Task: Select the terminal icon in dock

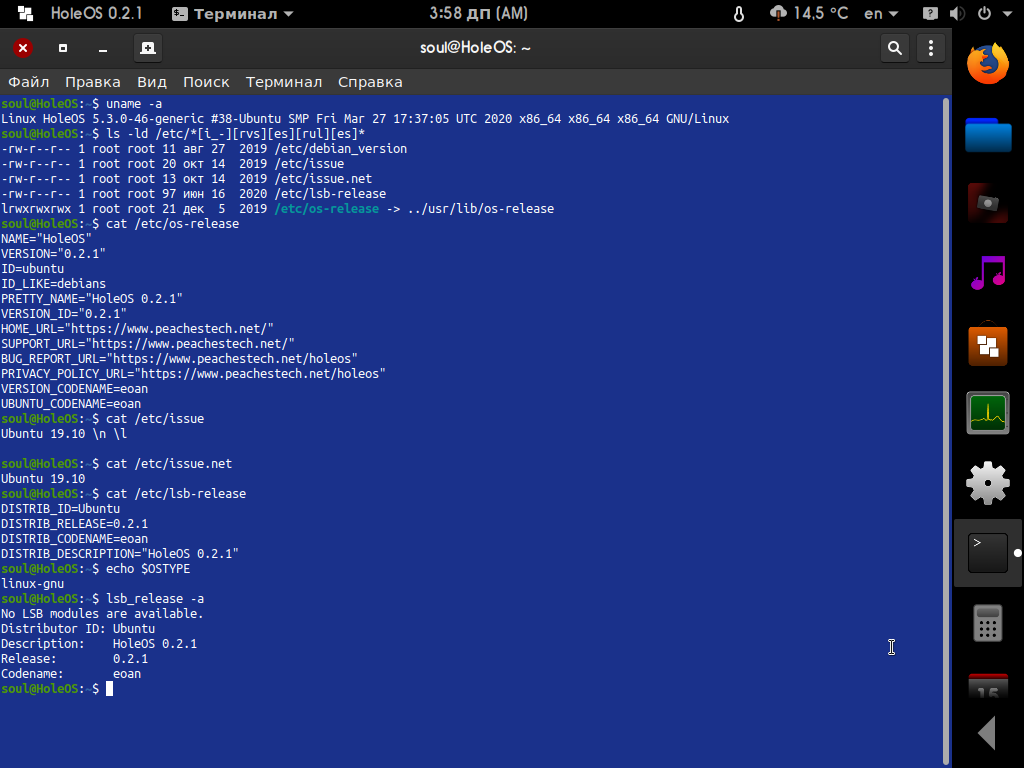Action: (987, 553)
